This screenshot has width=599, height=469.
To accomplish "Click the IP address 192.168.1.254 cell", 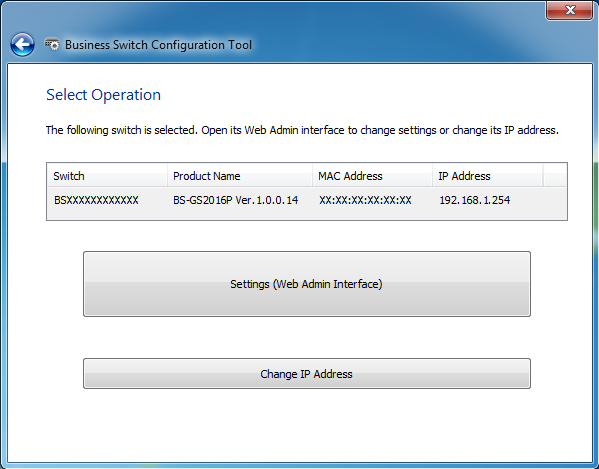I will coord(474,200).
